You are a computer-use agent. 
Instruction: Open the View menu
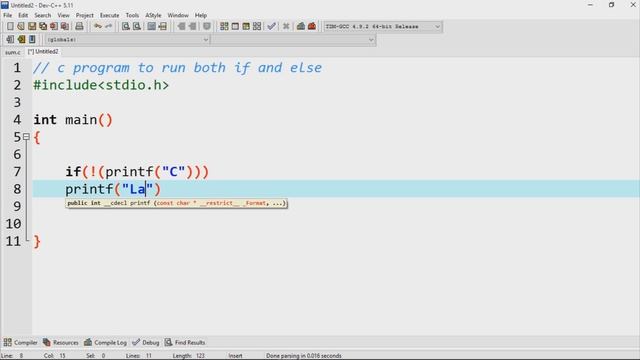[63, 15]
